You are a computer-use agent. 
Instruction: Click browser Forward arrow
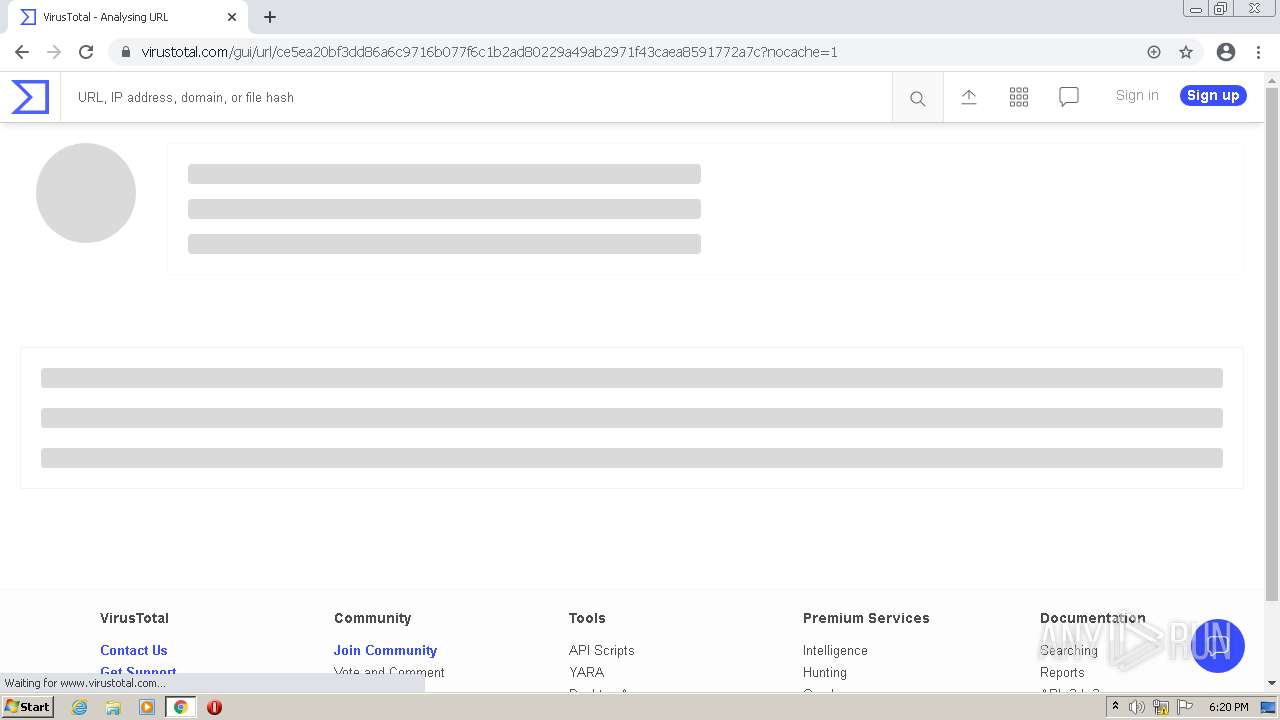[x=54, y=52]
